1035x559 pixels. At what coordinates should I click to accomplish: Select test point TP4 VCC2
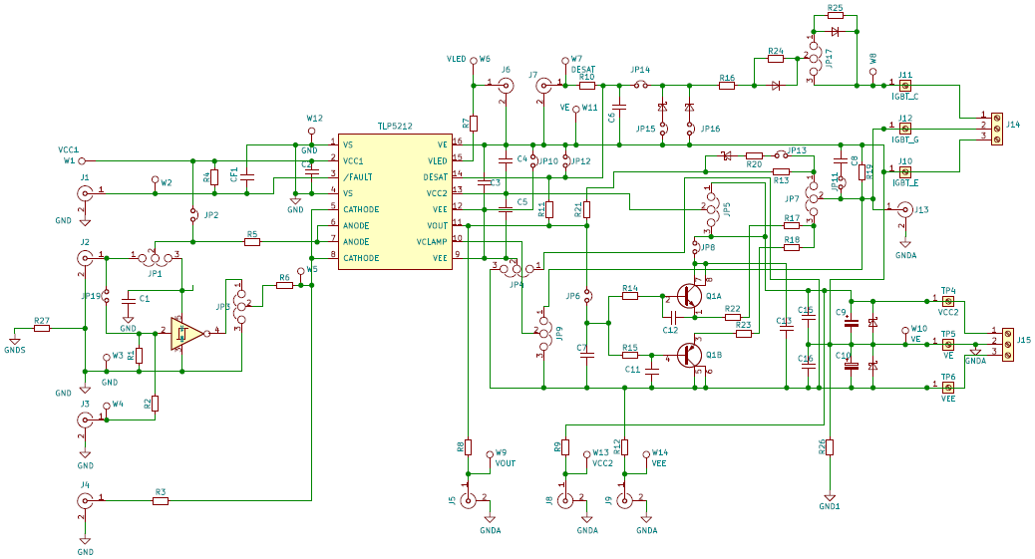coord(948,300)
